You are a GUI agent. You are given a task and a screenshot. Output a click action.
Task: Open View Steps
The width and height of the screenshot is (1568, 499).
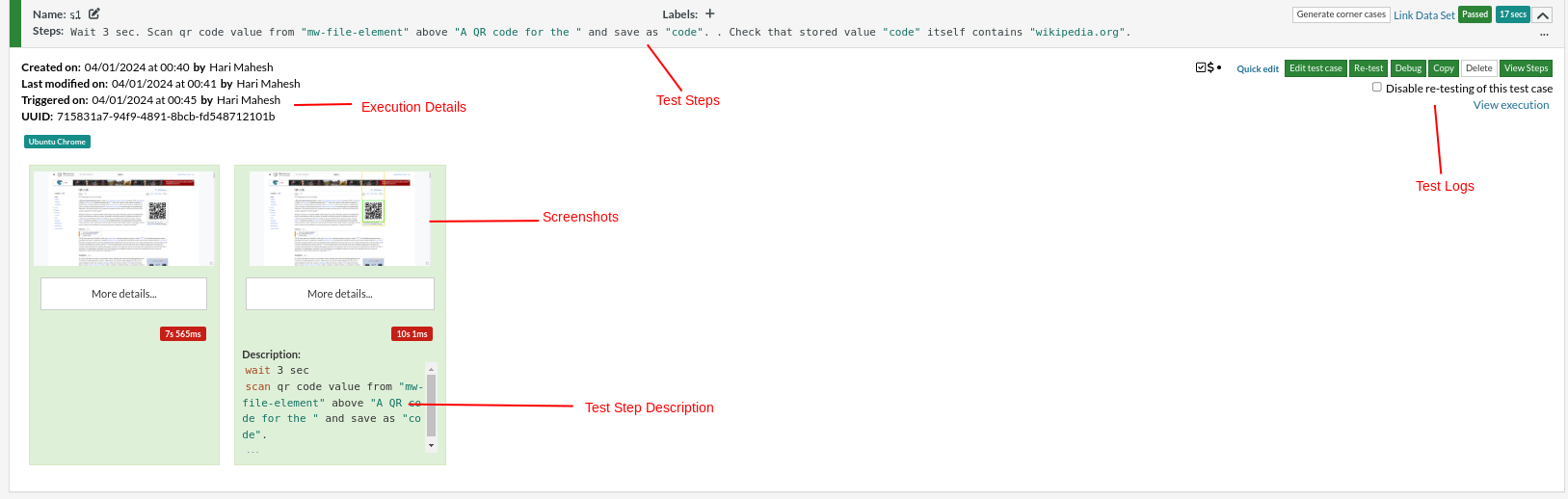[x=1526, y=68]
